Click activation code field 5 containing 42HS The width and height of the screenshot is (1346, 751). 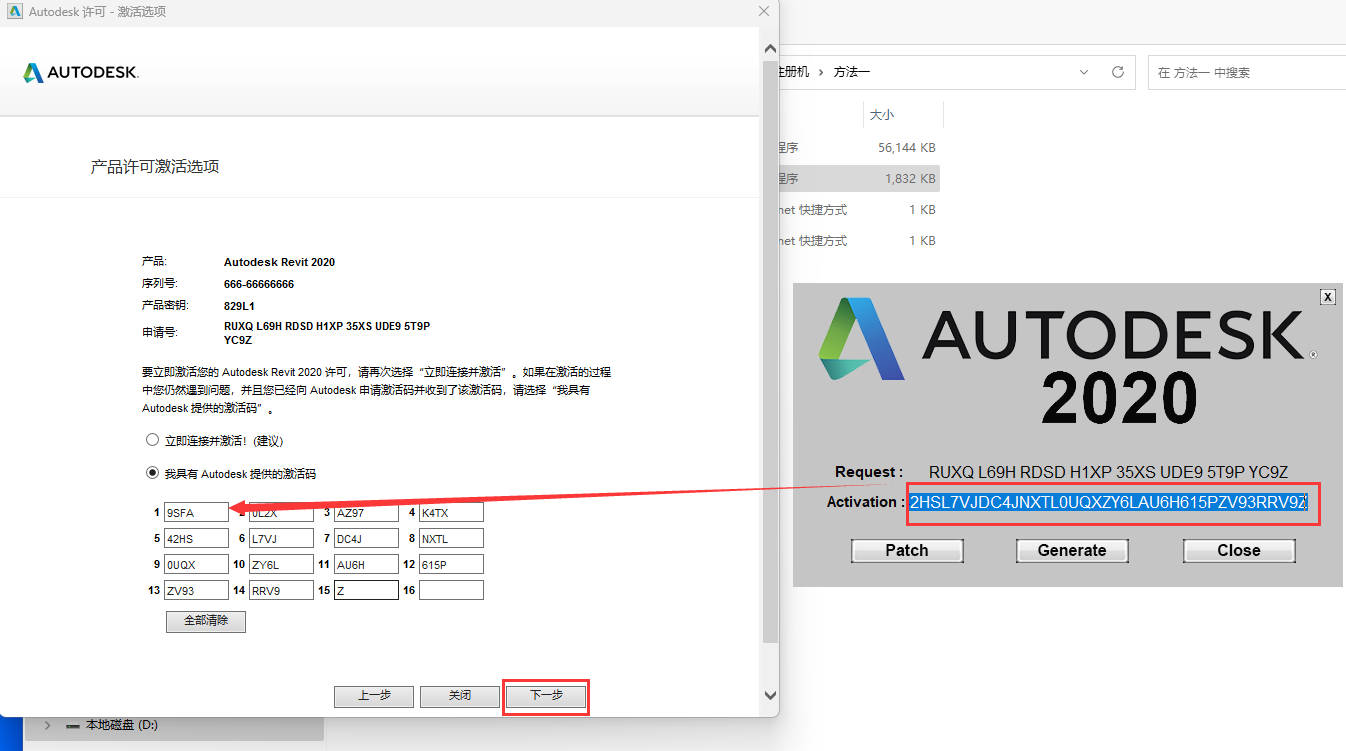pyautogui.click(x=196, y=538)
